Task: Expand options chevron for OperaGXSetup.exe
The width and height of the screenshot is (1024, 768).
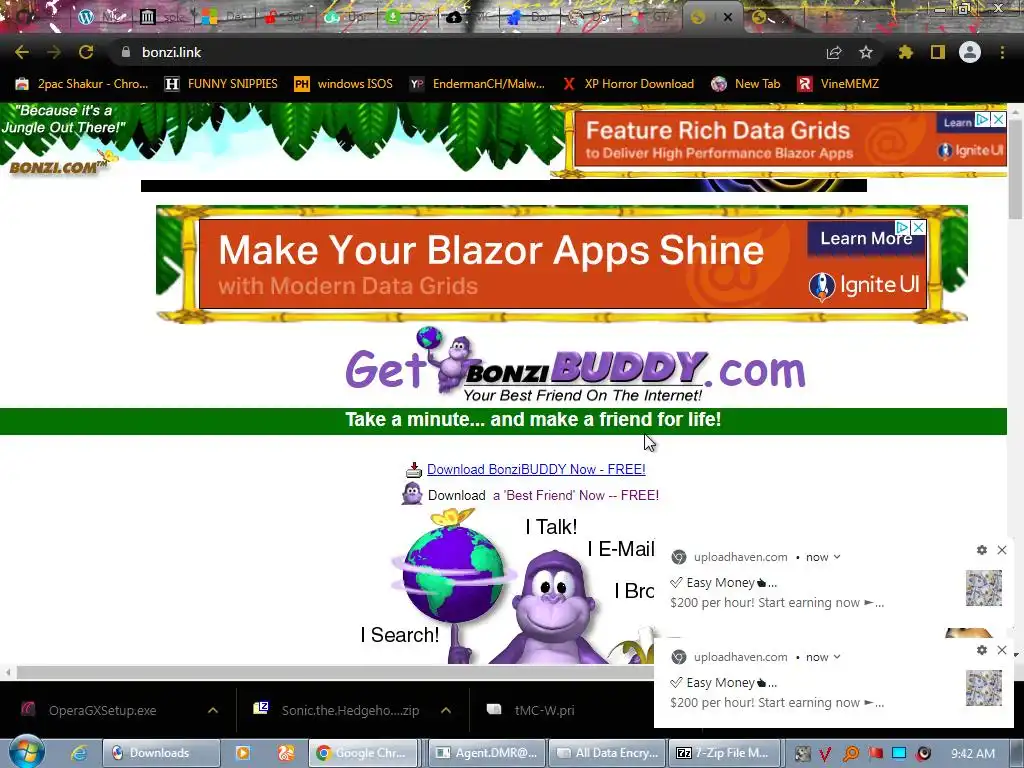Action: pos(213,711)
